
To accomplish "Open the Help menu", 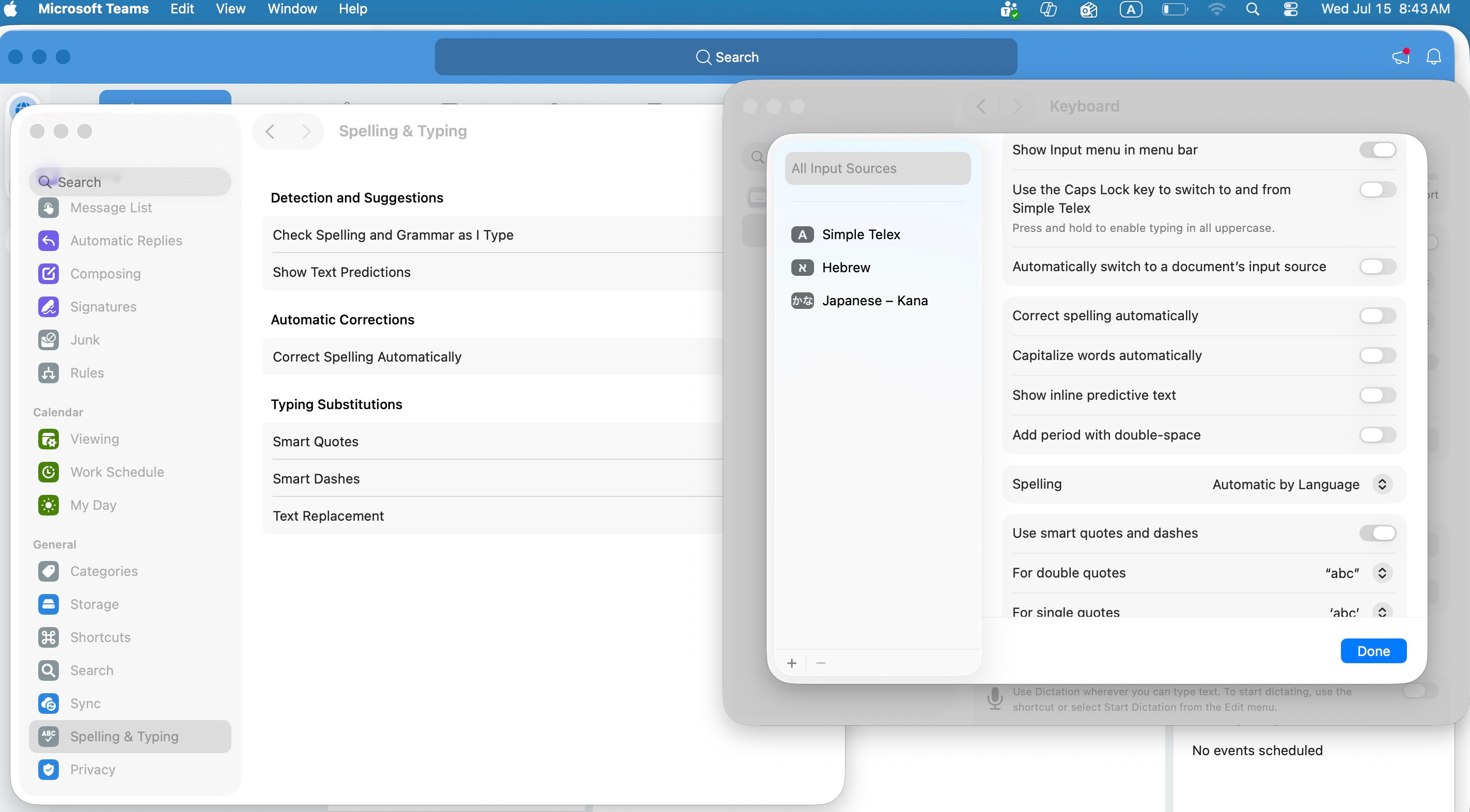I will click(353, 9).
